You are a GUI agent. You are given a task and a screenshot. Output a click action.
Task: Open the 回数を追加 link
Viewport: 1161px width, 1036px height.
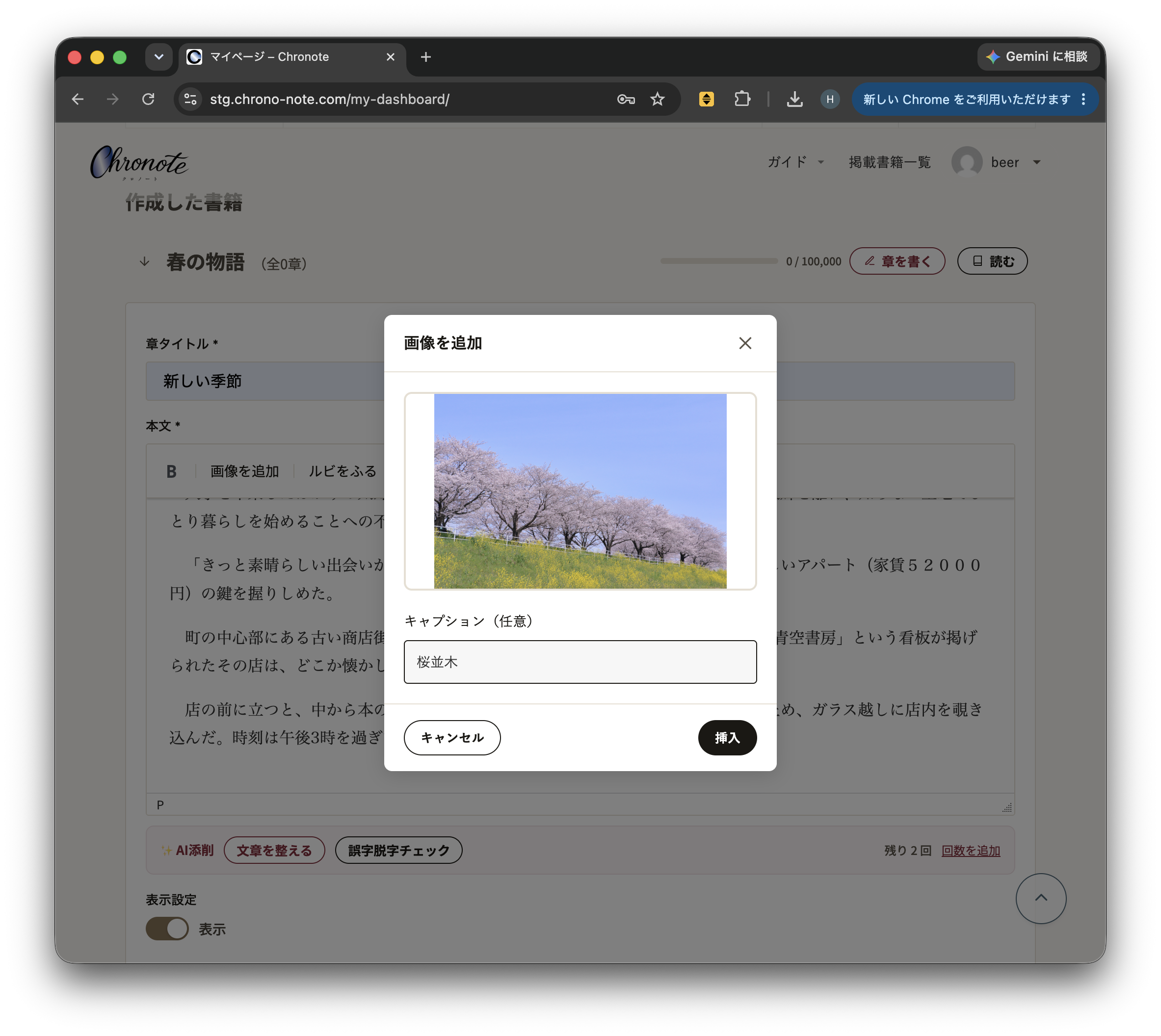coord(970,851)
